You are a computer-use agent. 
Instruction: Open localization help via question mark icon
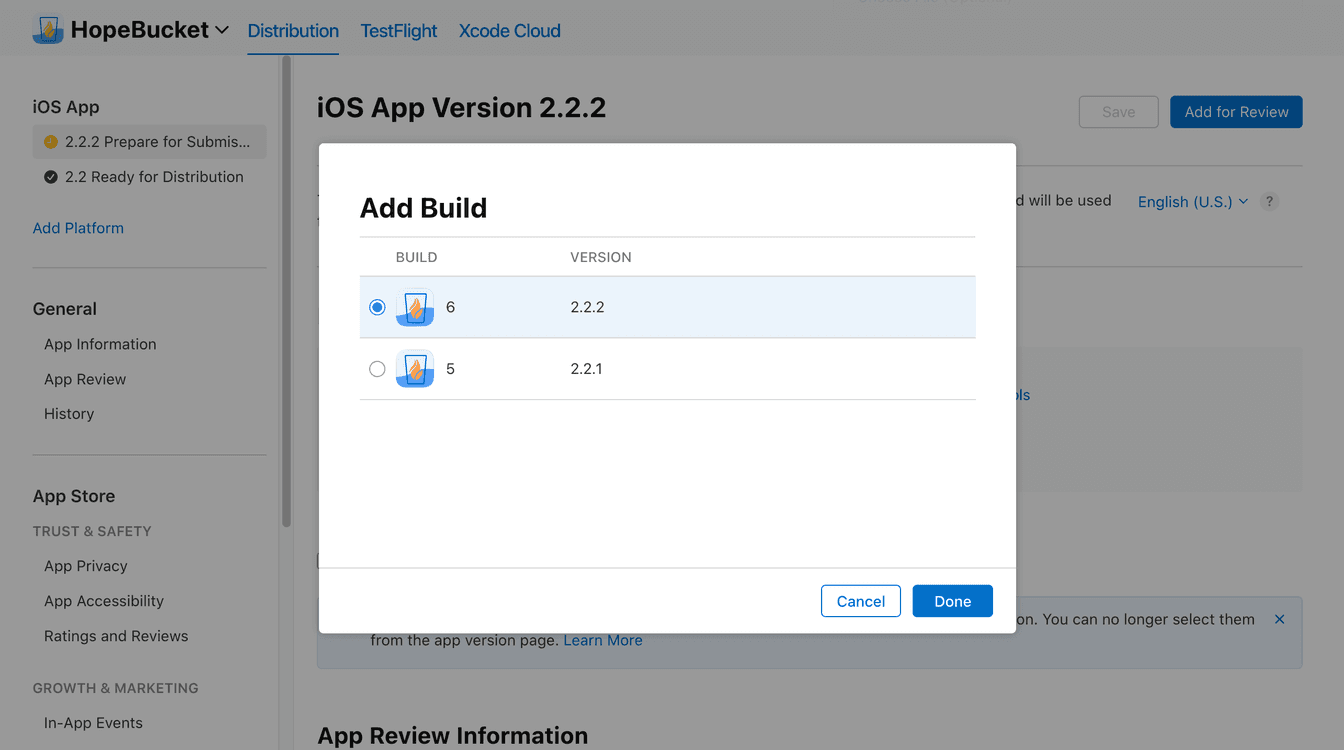click(x=1269, y=201)
